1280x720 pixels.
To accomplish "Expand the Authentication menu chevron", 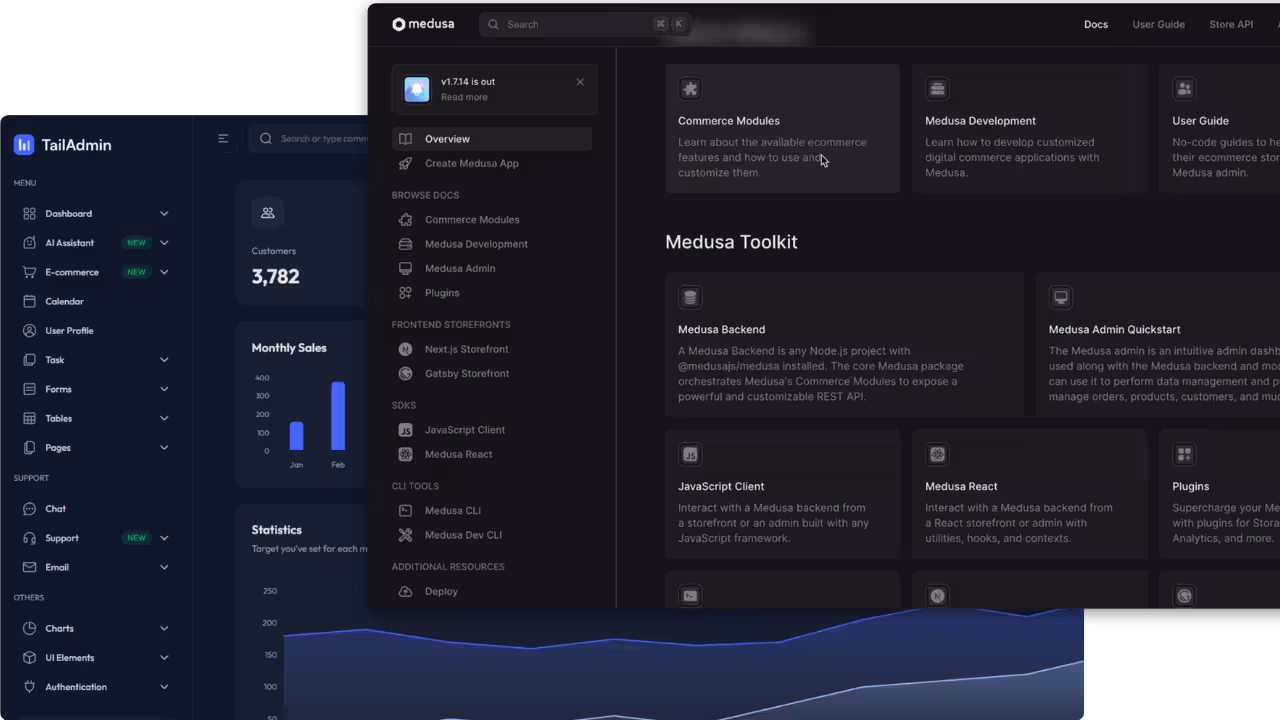I will 164,687.
